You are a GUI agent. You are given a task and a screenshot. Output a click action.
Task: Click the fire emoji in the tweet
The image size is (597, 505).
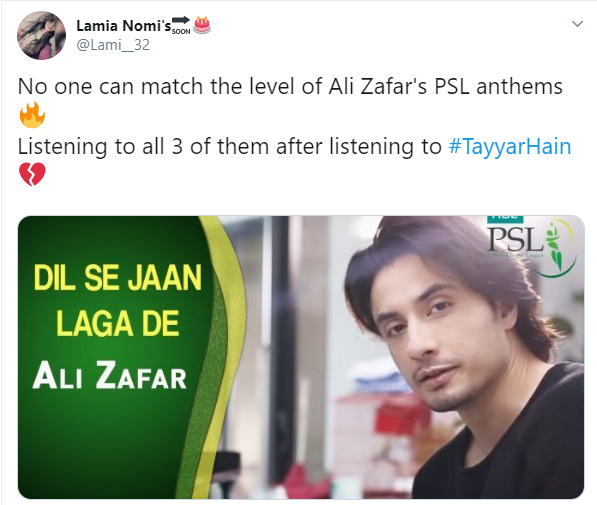point(32,115)
